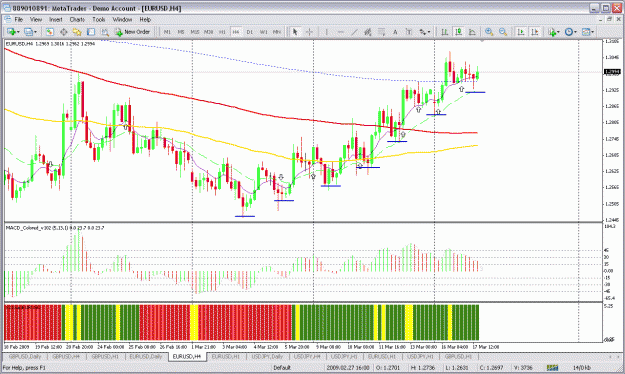Select the H4 timeframe button
The height and width of the screenshot is (374, 625).
tap(236, 32)
